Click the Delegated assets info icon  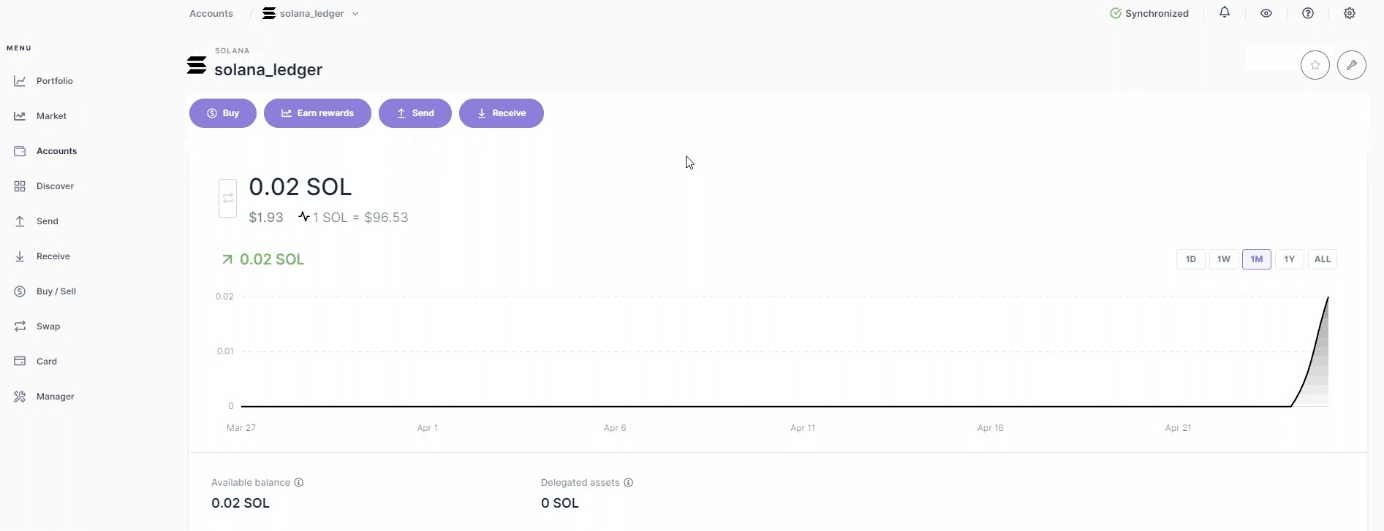[628, 482]
